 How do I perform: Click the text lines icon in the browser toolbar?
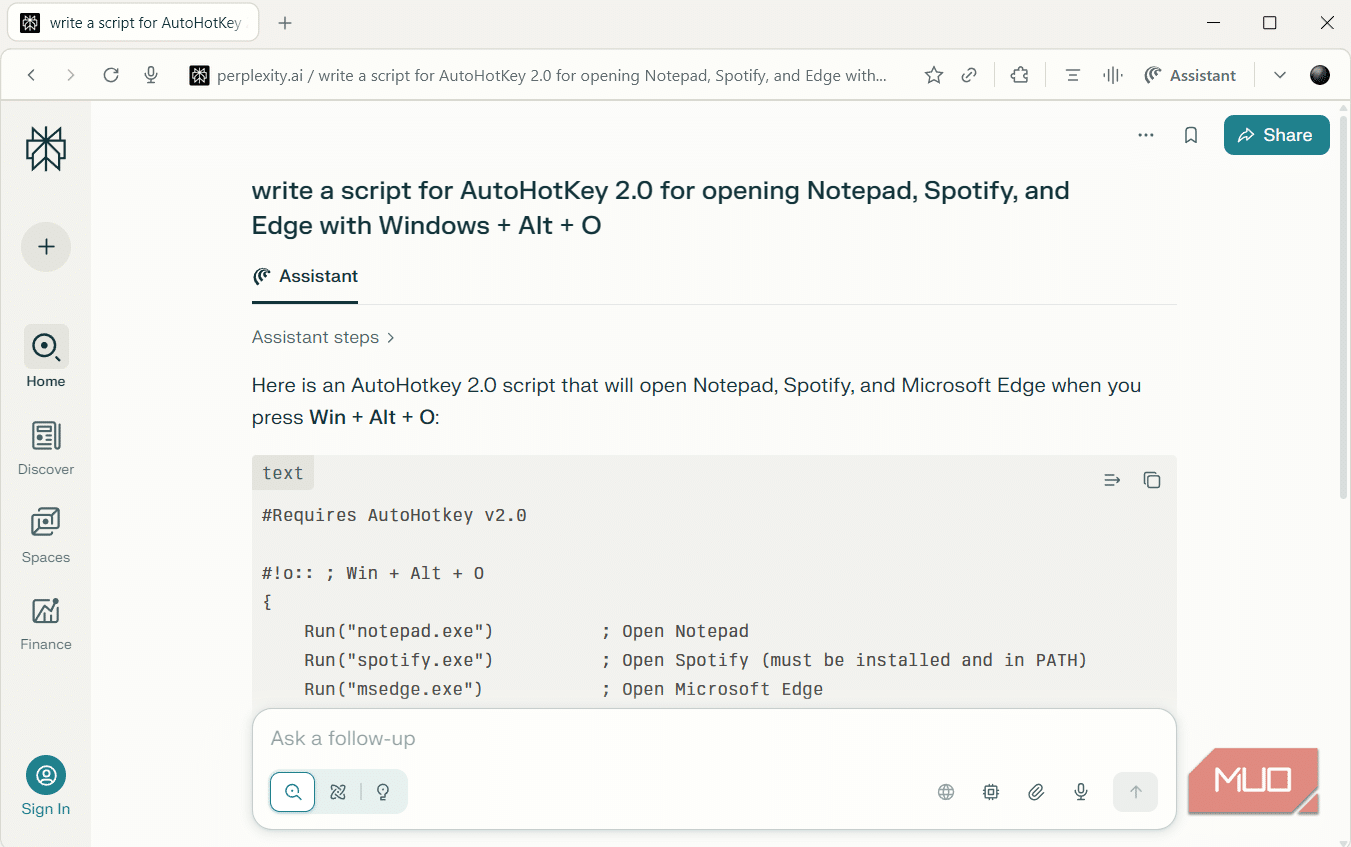pos(1073,75)
